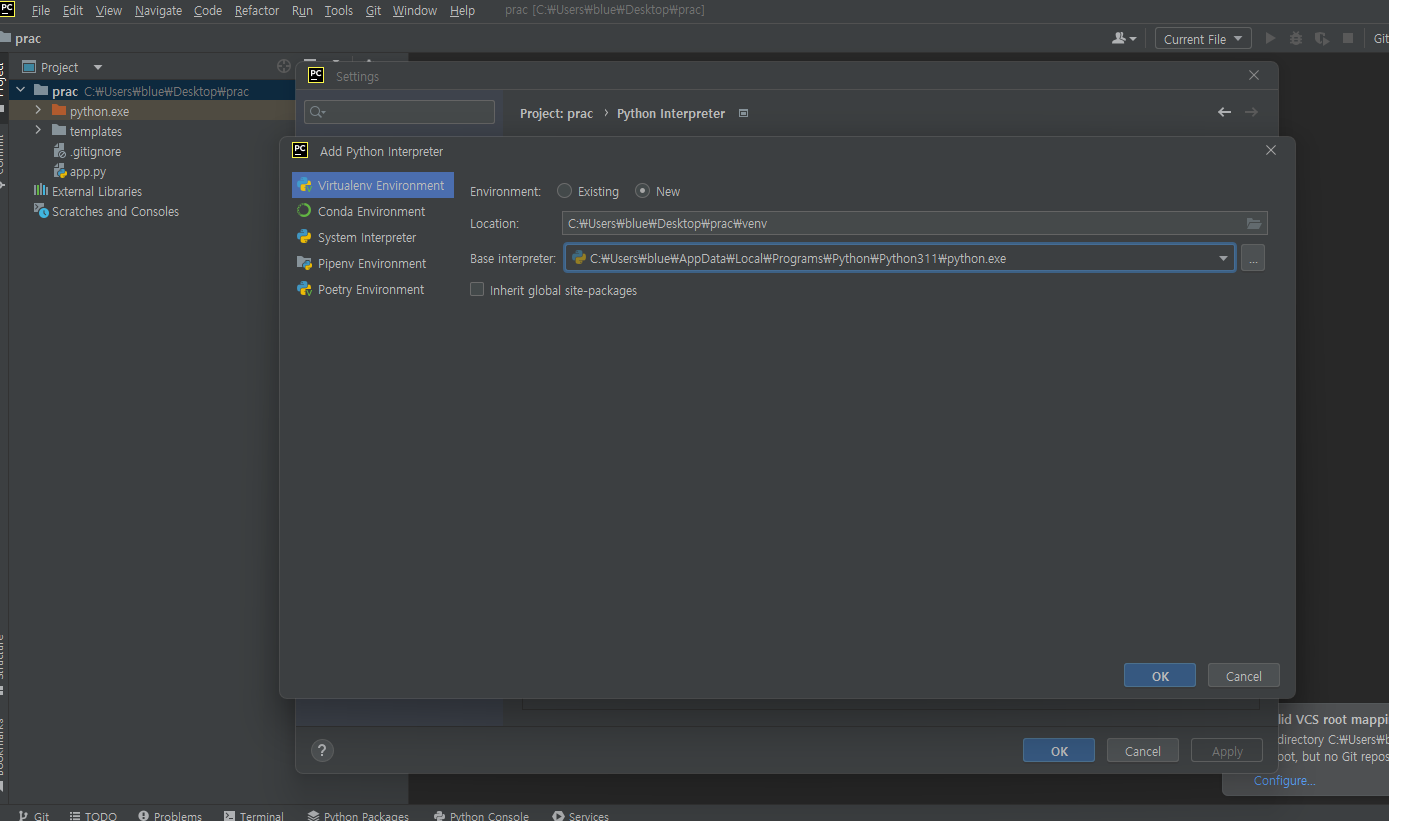Expand the python.exe folder
The width and height of the screenshot is (1409, 833).
[x=38, y=111]
